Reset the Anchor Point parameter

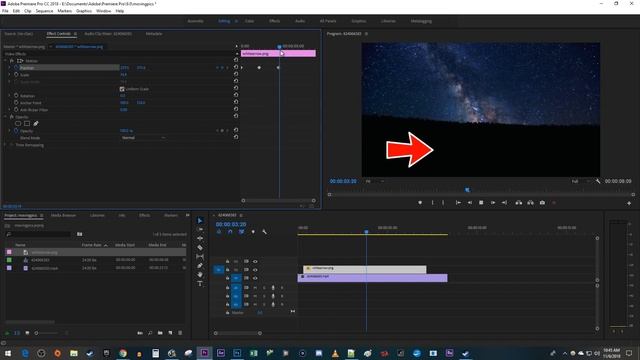(x=236, y=102)
